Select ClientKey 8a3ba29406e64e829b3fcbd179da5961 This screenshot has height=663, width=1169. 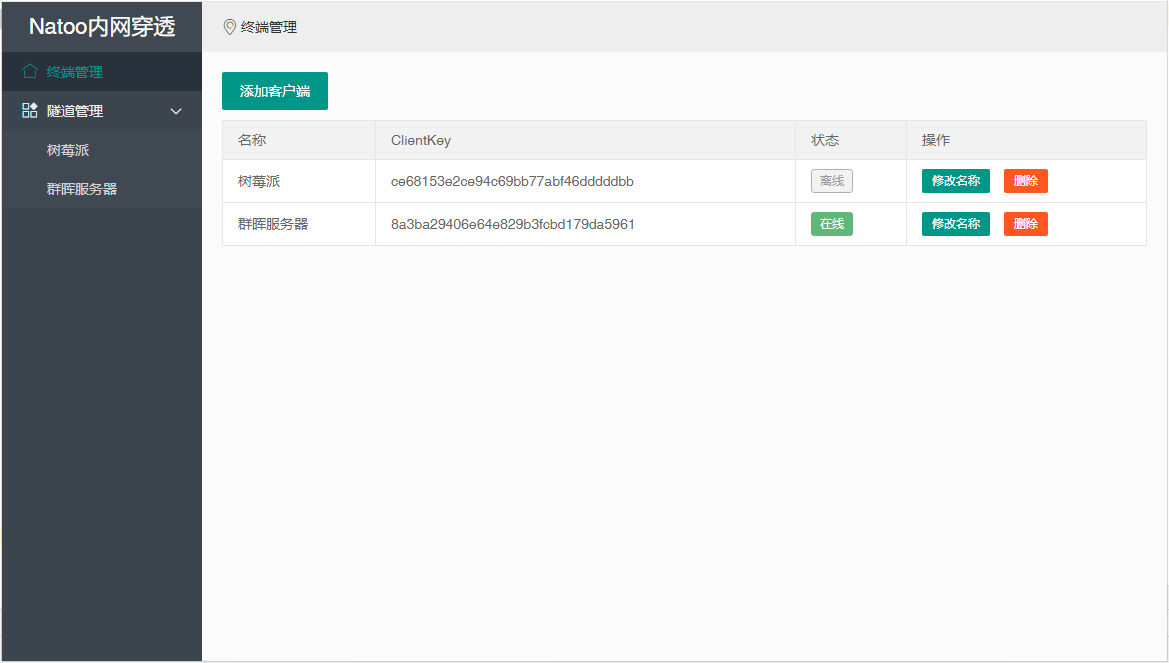[x=513, y=224]
